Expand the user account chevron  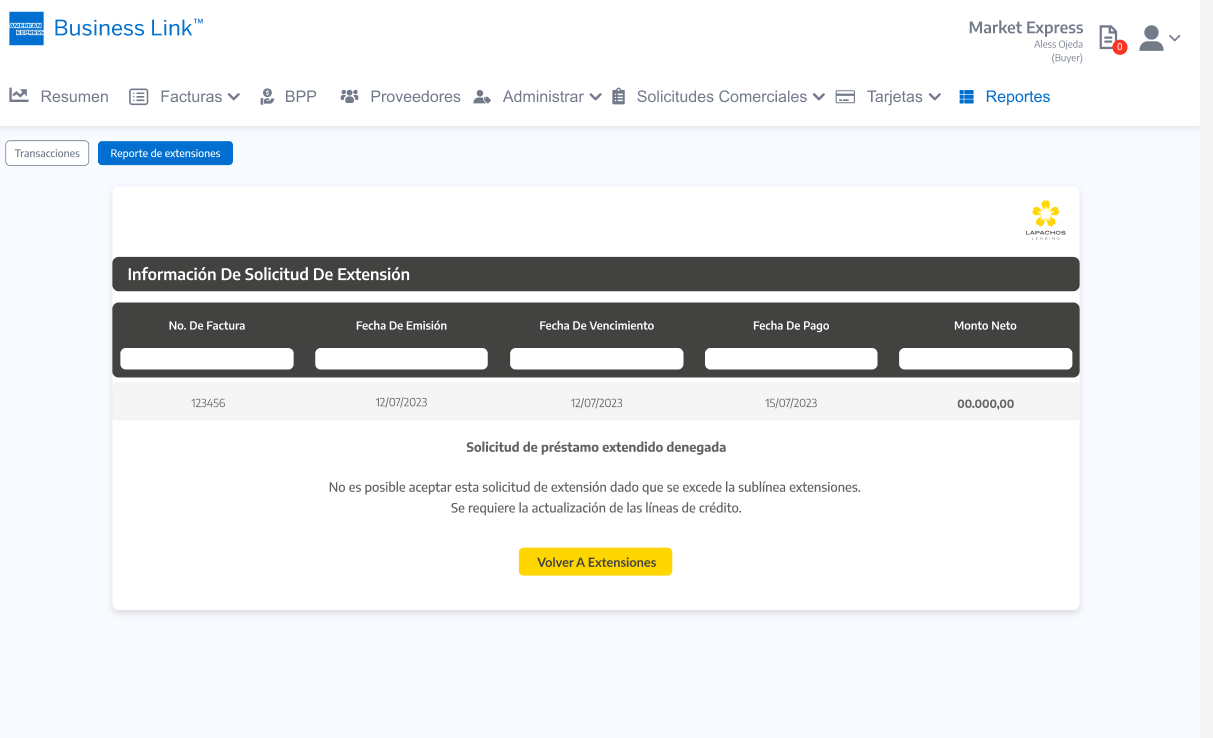tap(1175, 38)
